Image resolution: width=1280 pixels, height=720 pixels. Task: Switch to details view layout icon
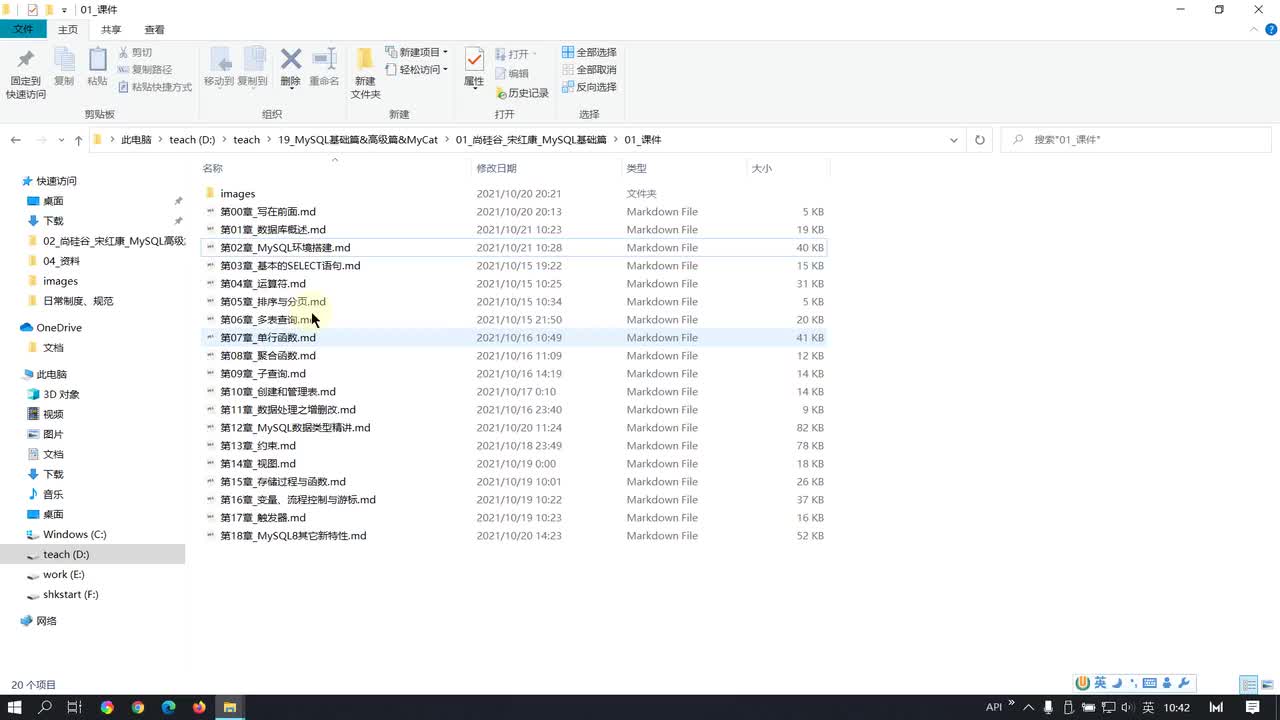click(1249, 685)
